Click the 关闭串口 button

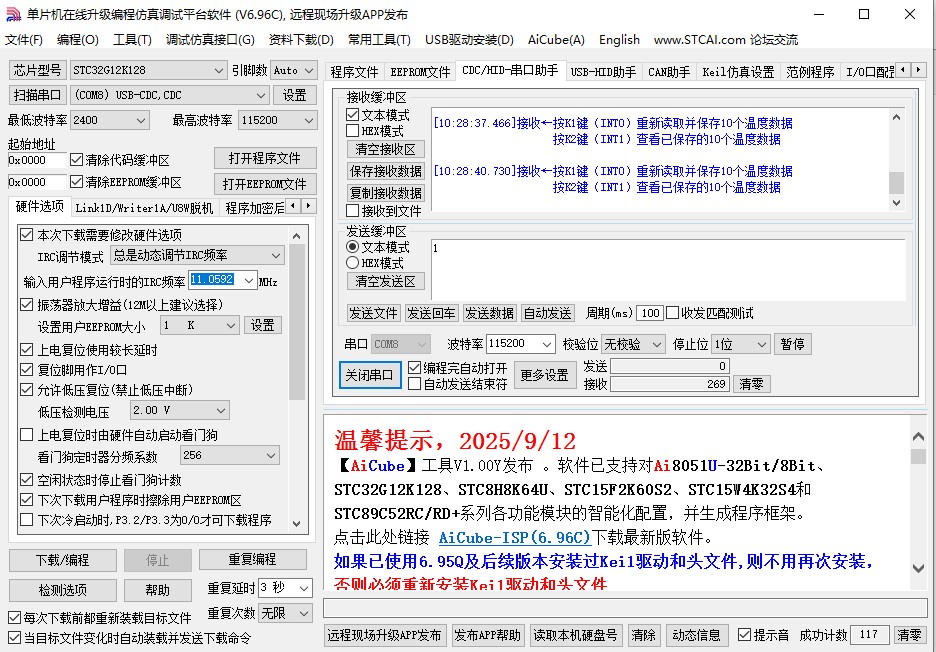pyautogui.click(x=370, y=375)
